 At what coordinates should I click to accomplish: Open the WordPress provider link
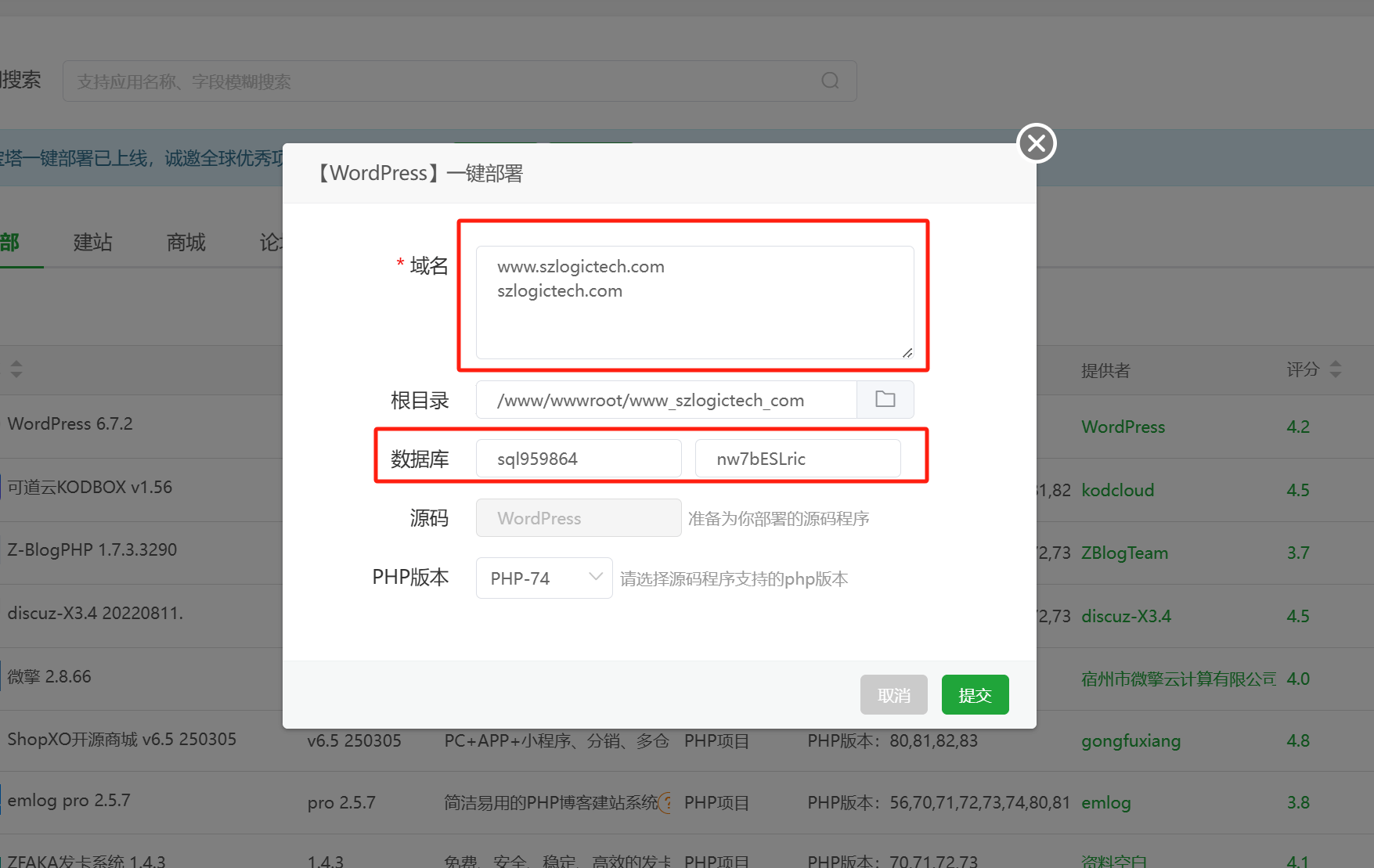coord(1123,427)
